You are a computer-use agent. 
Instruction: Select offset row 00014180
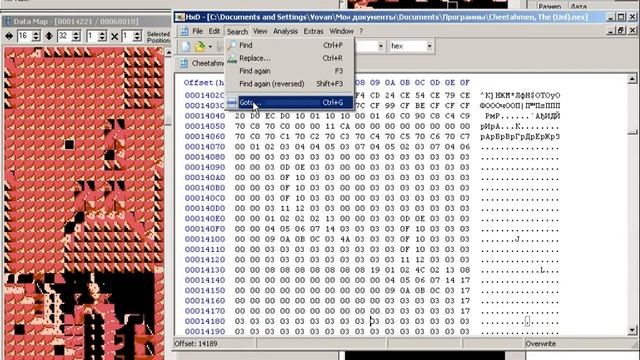pos(204,321)
